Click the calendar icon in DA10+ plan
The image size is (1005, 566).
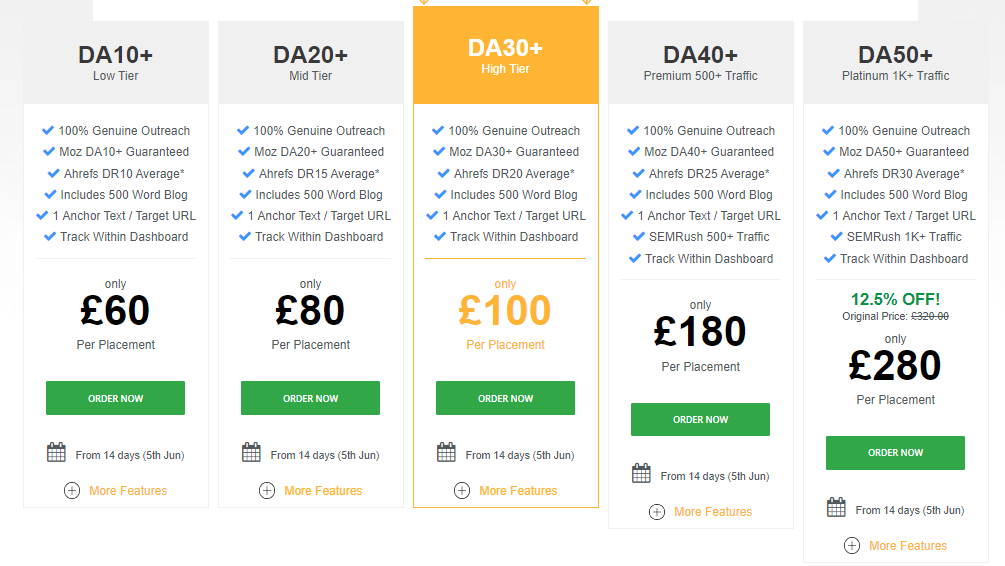[x=56, y=452]
